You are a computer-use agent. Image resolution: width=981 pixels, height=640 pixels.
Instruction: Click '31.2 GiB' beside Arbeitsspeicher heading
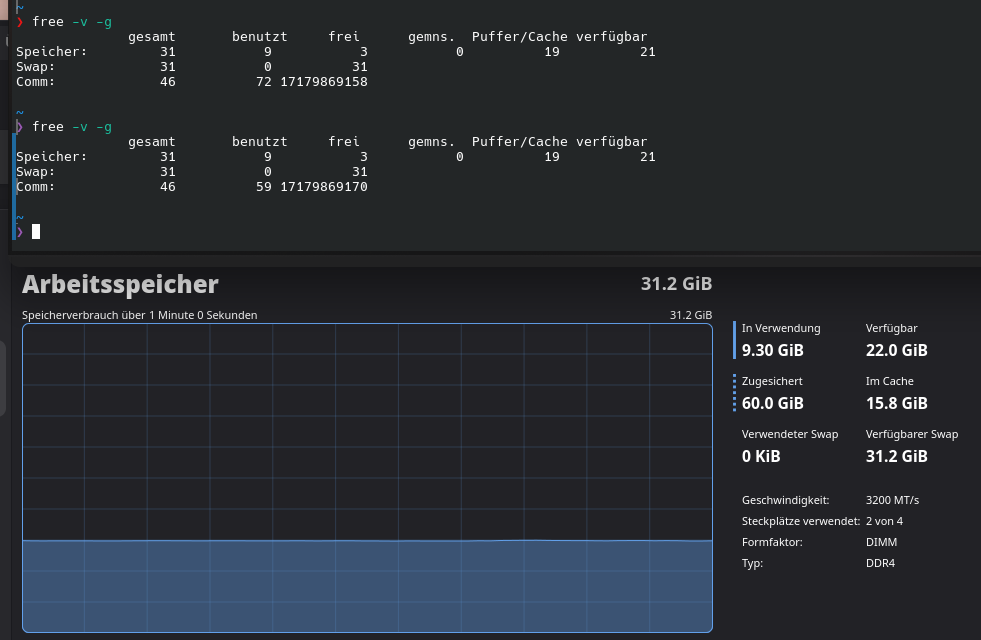click(676, 284)
